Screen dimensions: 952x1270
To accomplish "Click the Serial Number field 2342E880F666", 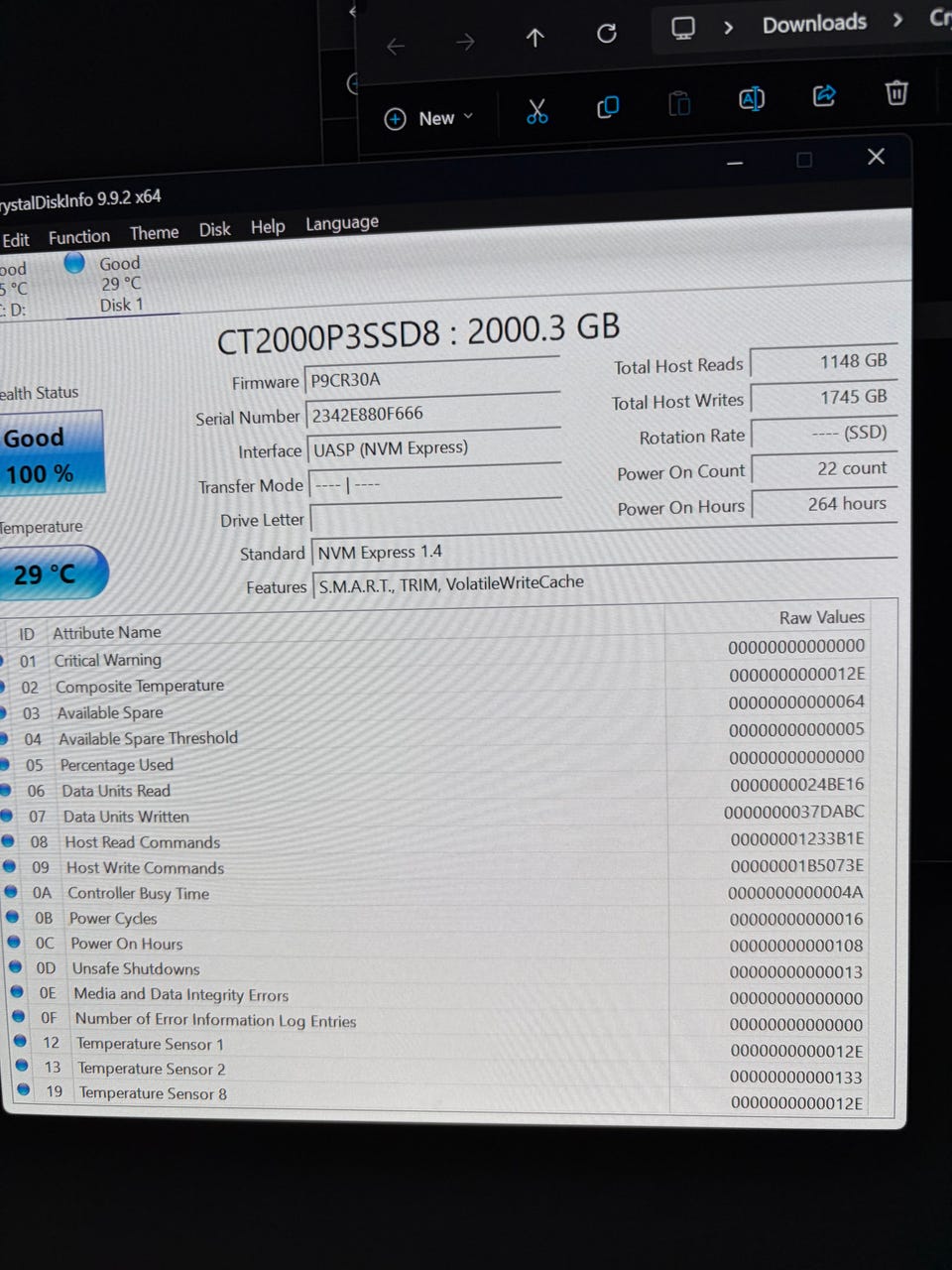I will point(433,413).
